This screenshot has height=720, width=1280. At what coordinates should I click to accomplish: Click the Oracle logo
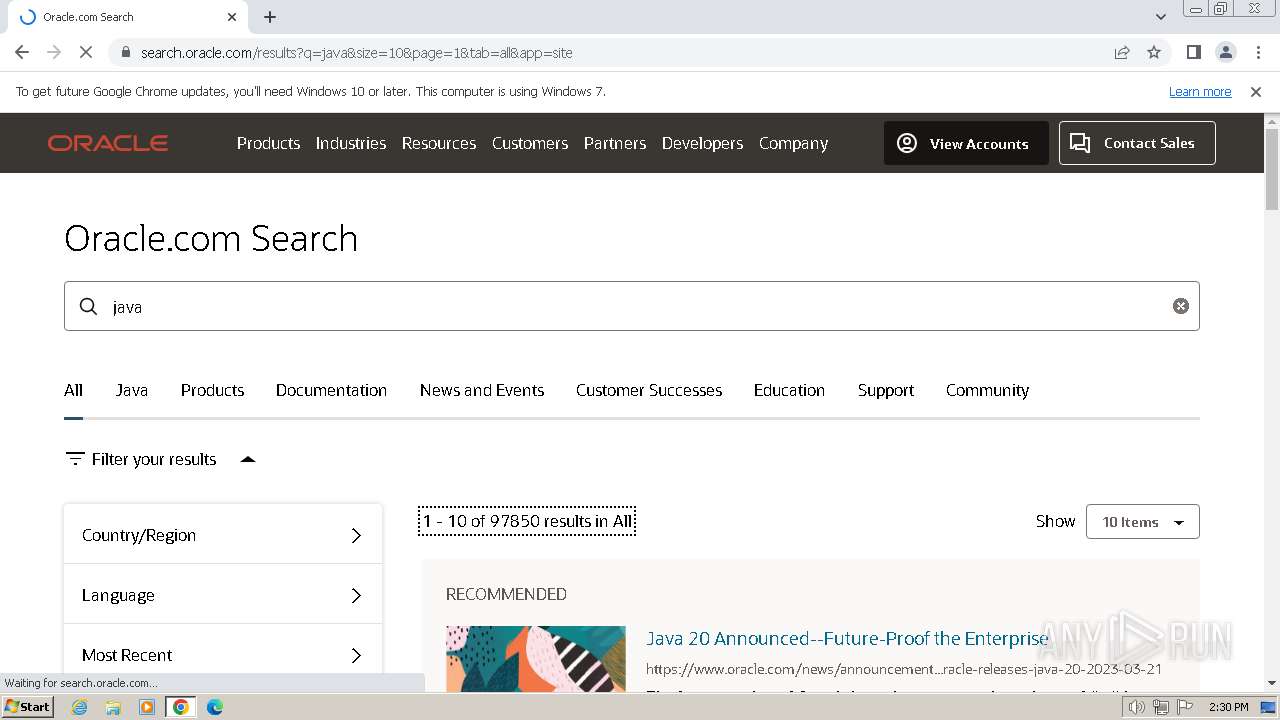pos(107,143)
